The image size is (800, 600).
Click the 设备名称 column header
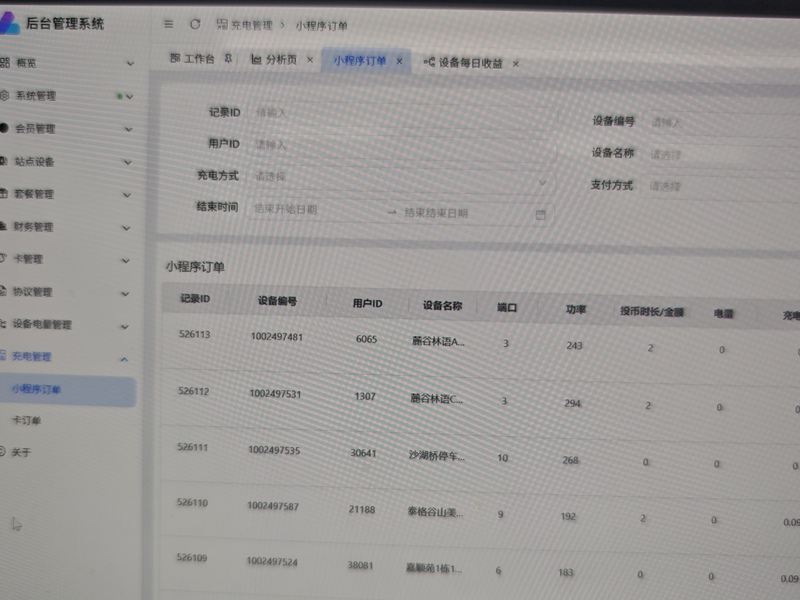coord(442,306)
